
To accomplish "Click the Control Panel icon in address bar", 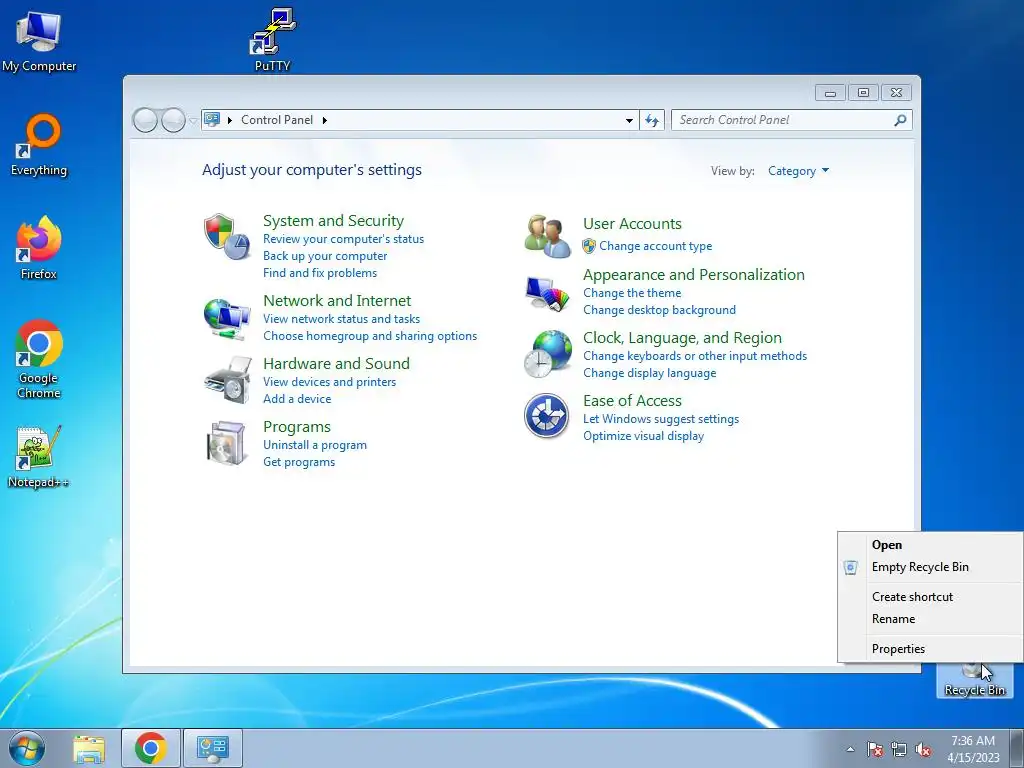I will pyautogui.click(x=212, y=120).
